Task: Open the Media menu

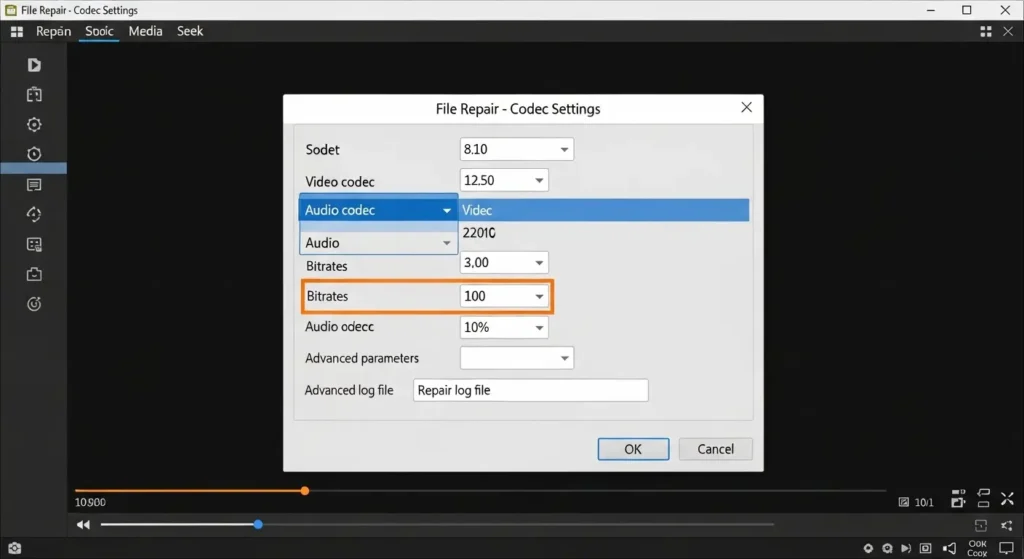Action: pyautogui.click(x=145, y=31)
